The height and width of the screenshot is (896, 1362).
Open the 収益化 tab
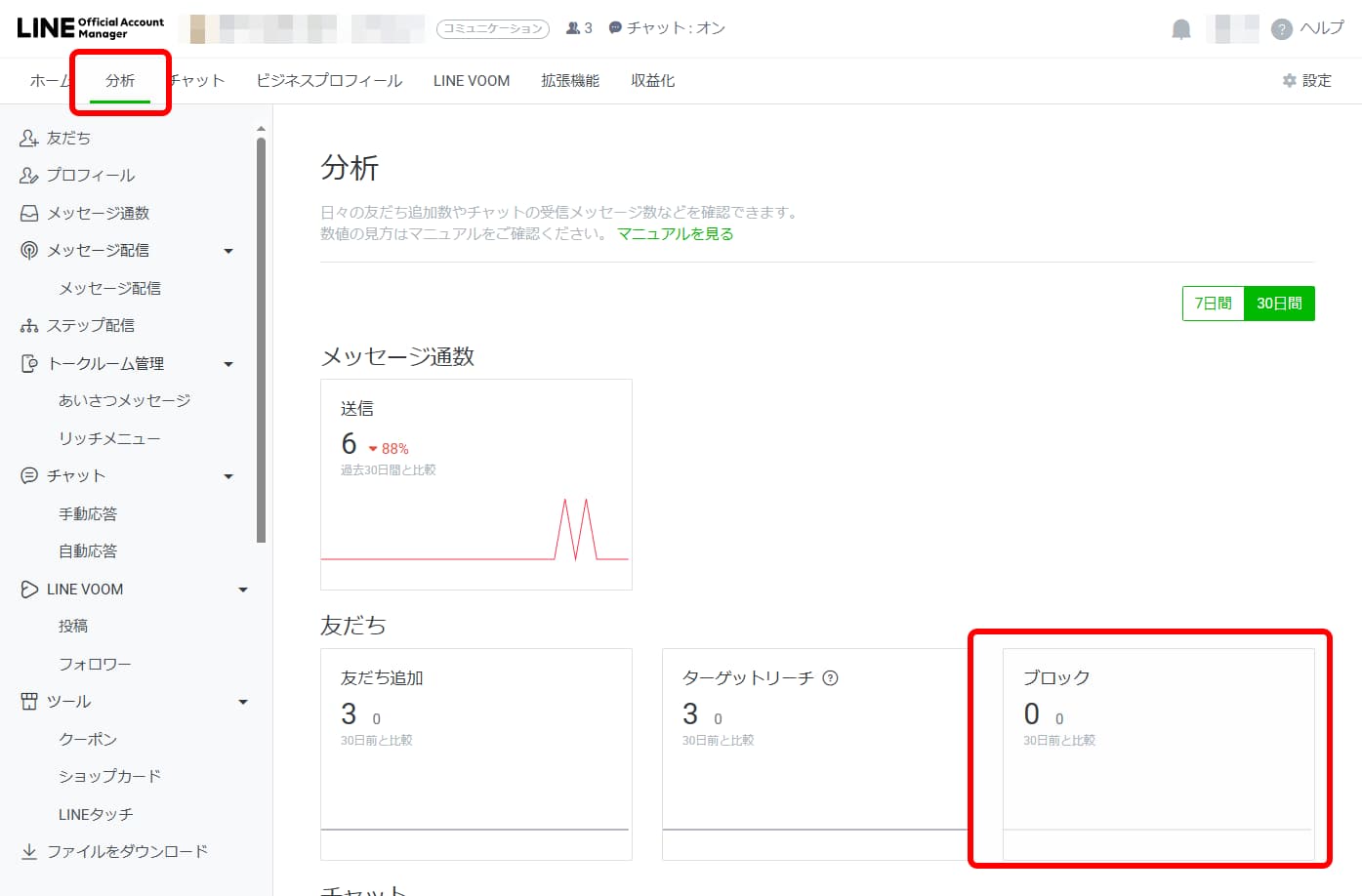coord(651,80)
